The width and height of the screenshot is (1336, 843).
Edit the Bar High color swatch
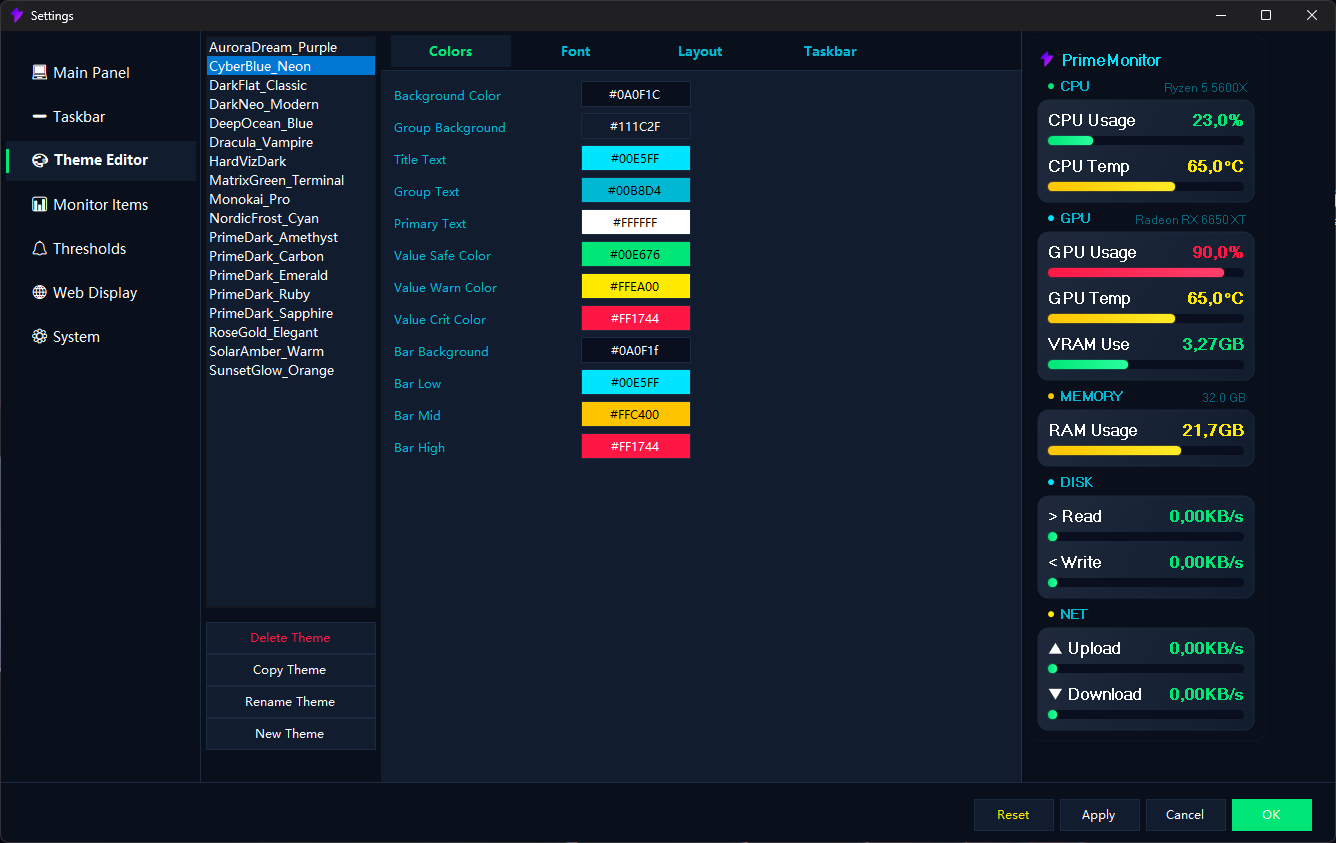click(635, 447)
